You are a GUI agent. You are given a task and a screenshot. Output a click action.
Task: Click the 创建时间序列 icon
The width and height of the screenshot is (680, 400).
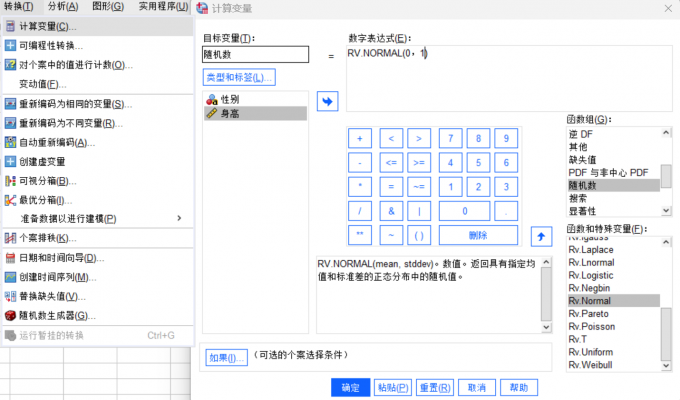[10, 277]
